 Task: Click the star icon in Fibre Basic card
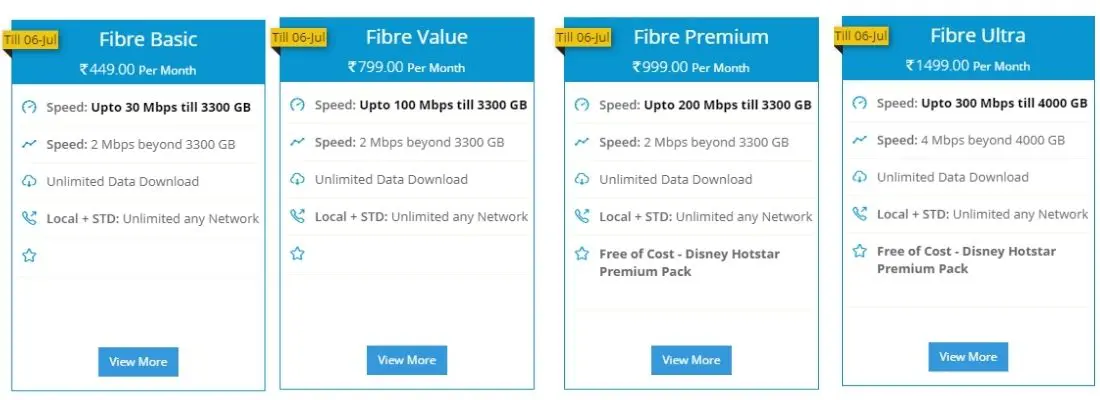click(x=29, y=255)
